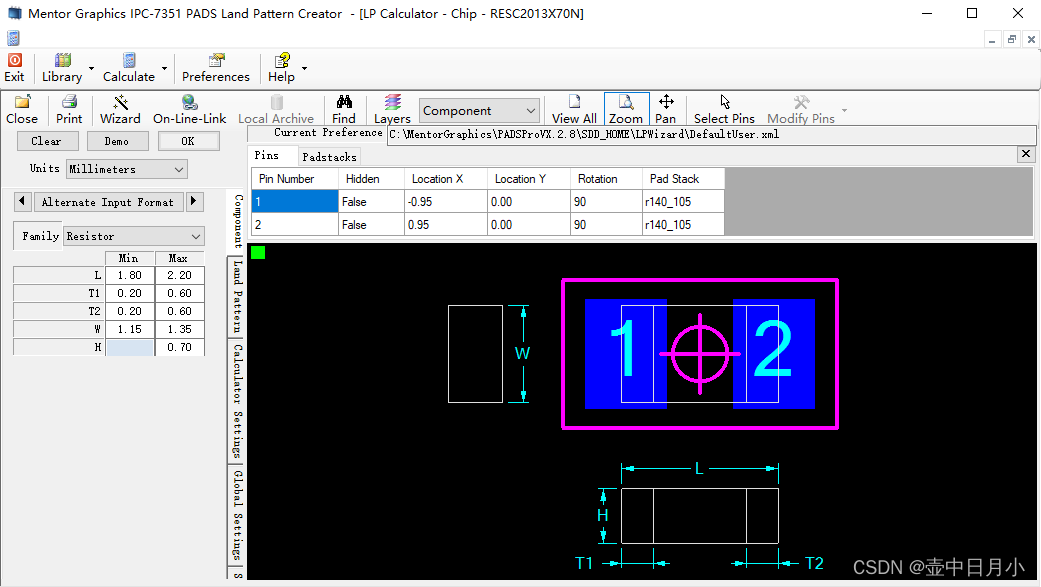Click the green square in the preview corner

coord(258,252)
